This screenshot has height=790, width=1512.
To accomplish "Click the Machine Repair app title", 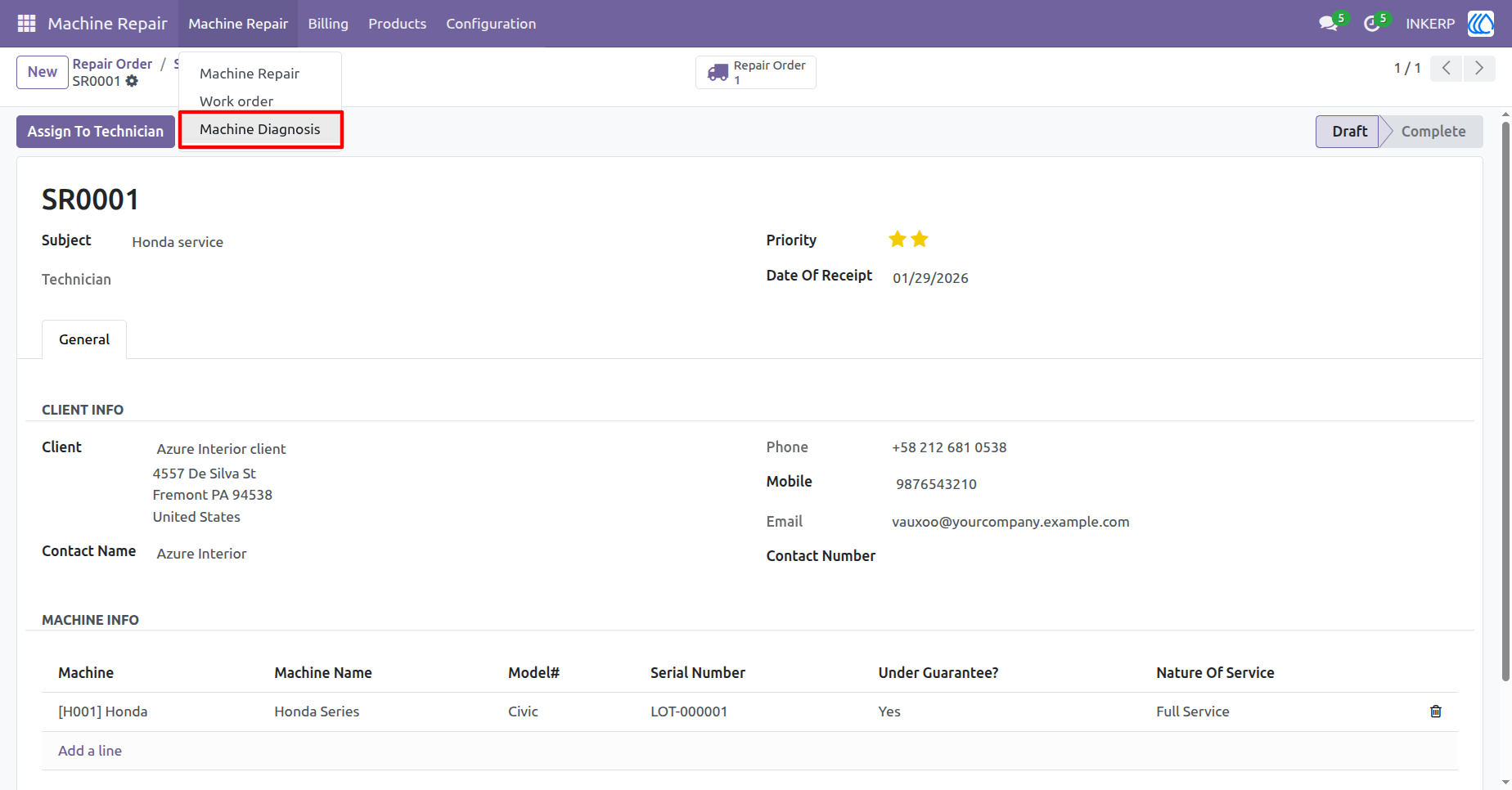I will [x=107, y=24].
